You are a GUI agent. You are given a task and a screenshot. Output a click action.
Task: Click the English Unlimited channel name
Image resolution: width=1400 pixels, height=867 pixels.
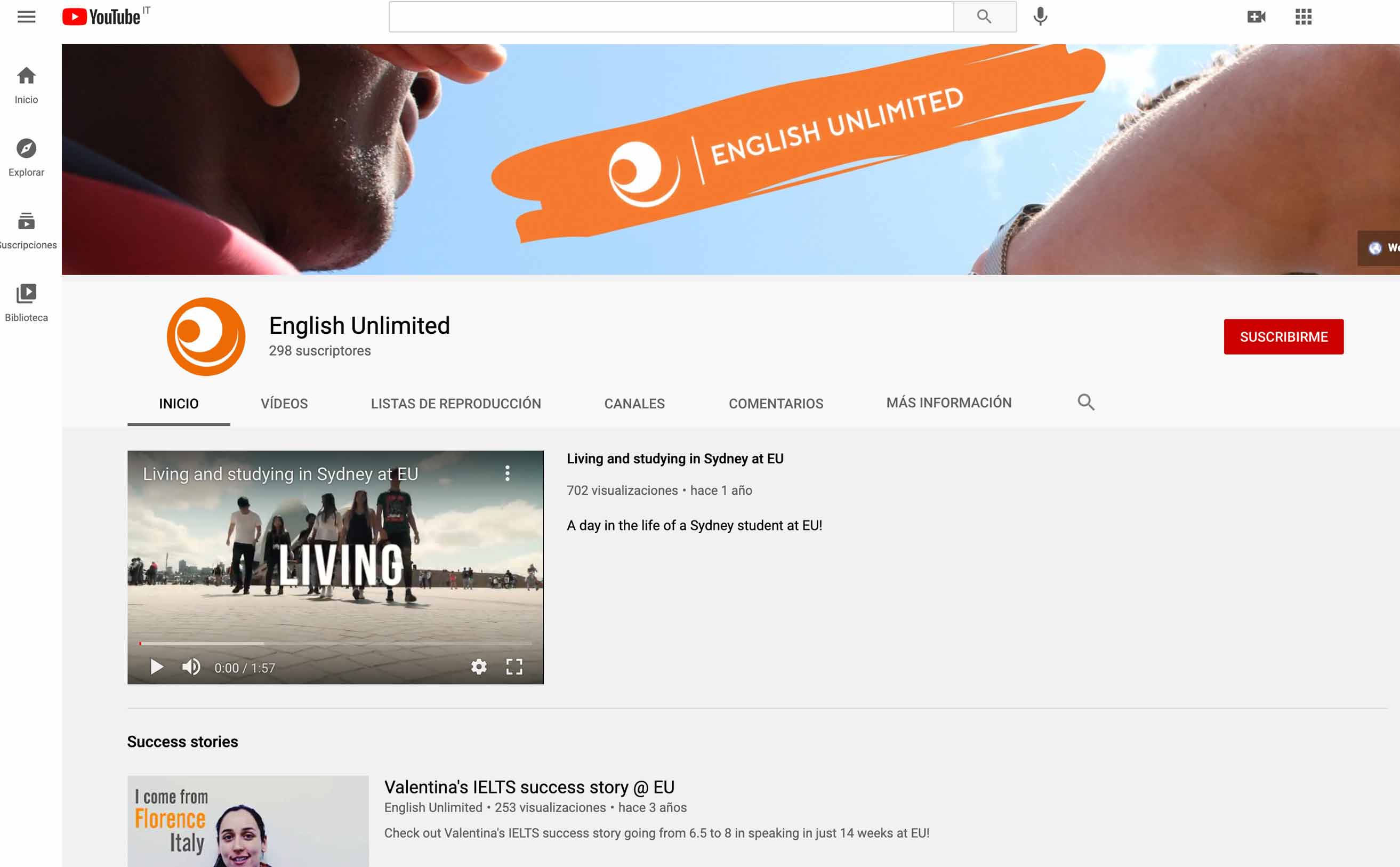359,325
